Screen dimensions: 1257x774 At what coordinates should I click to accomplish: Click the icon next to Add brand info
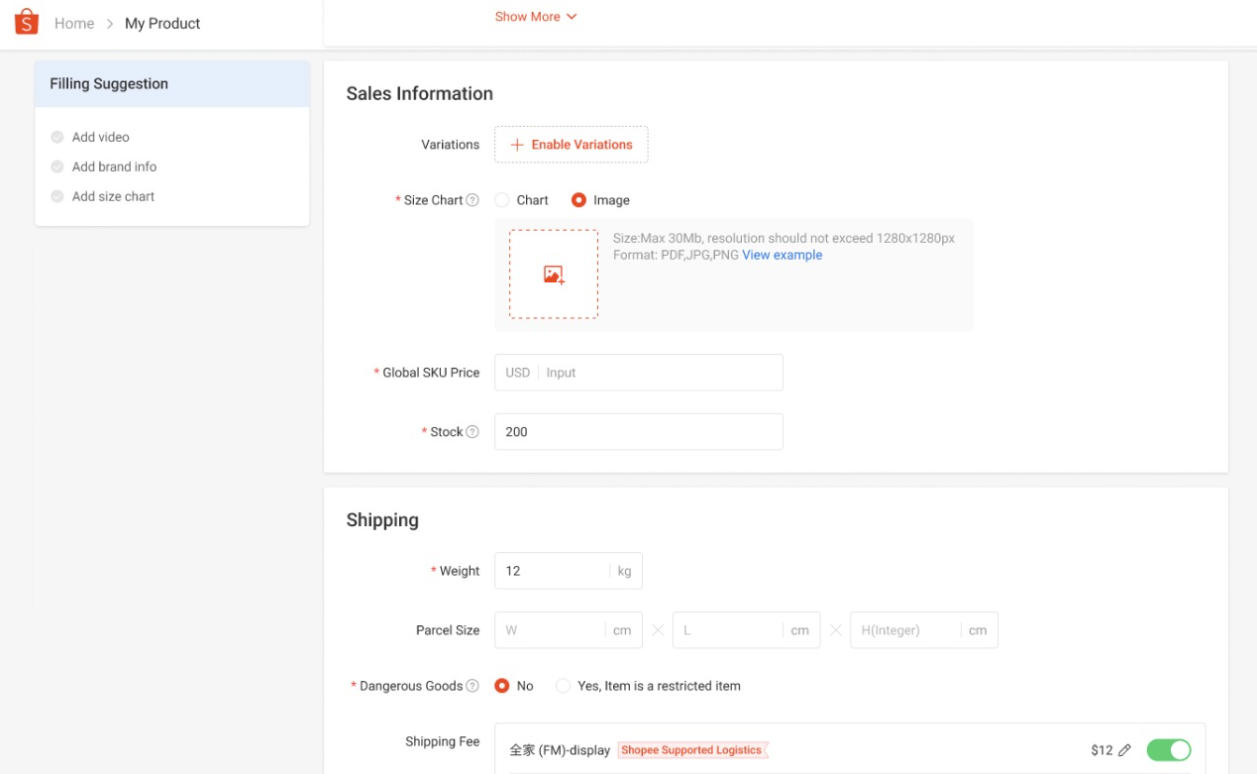(57, 166)
